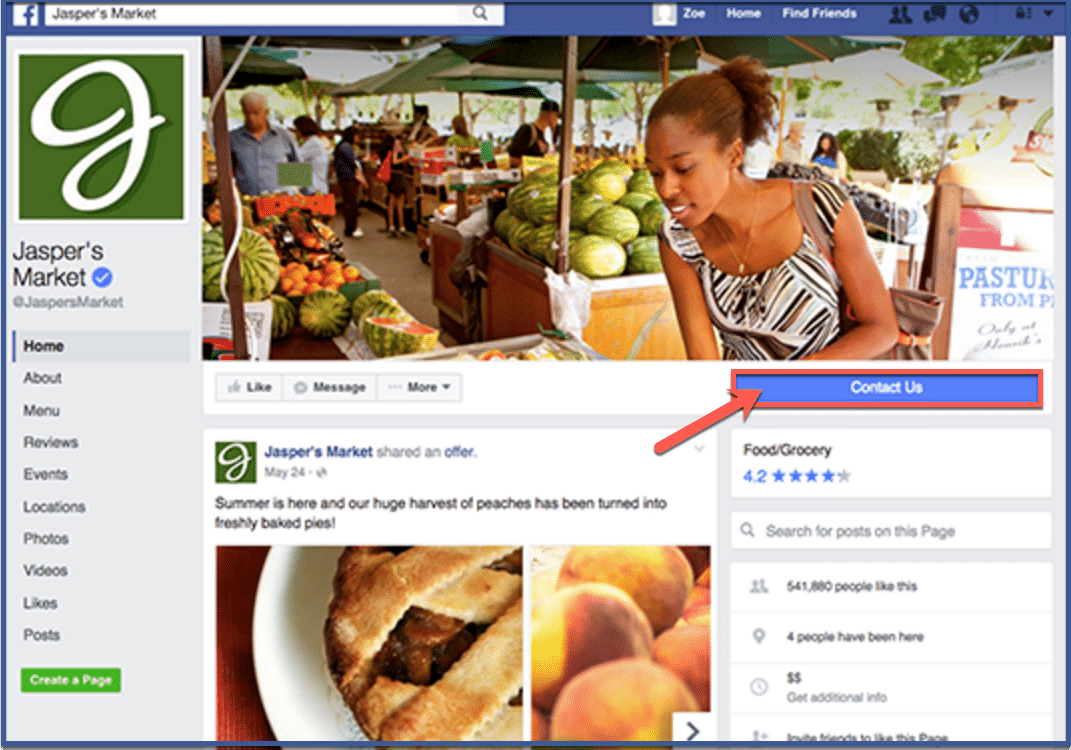Open the Reviews section
Viewport: 1071px width, 750px height.
coord(51,443)
